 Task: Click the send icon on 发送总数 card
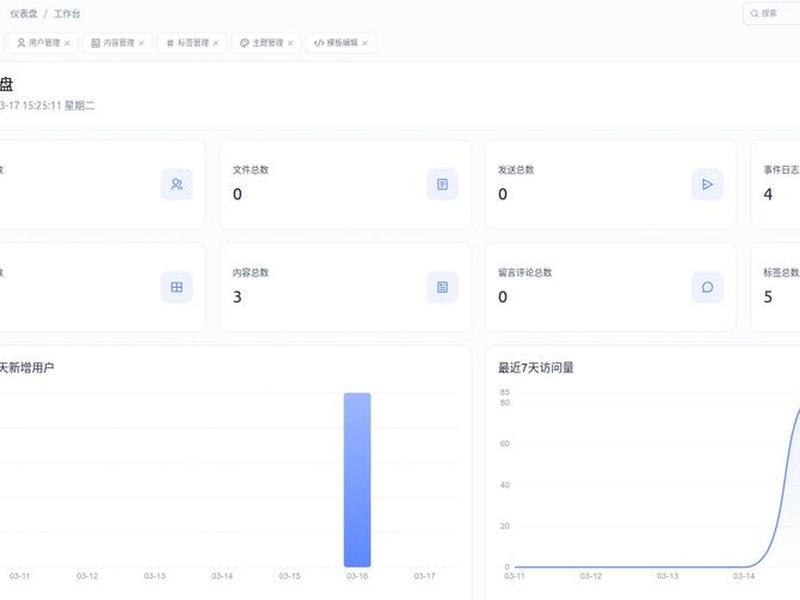point(707,184)
